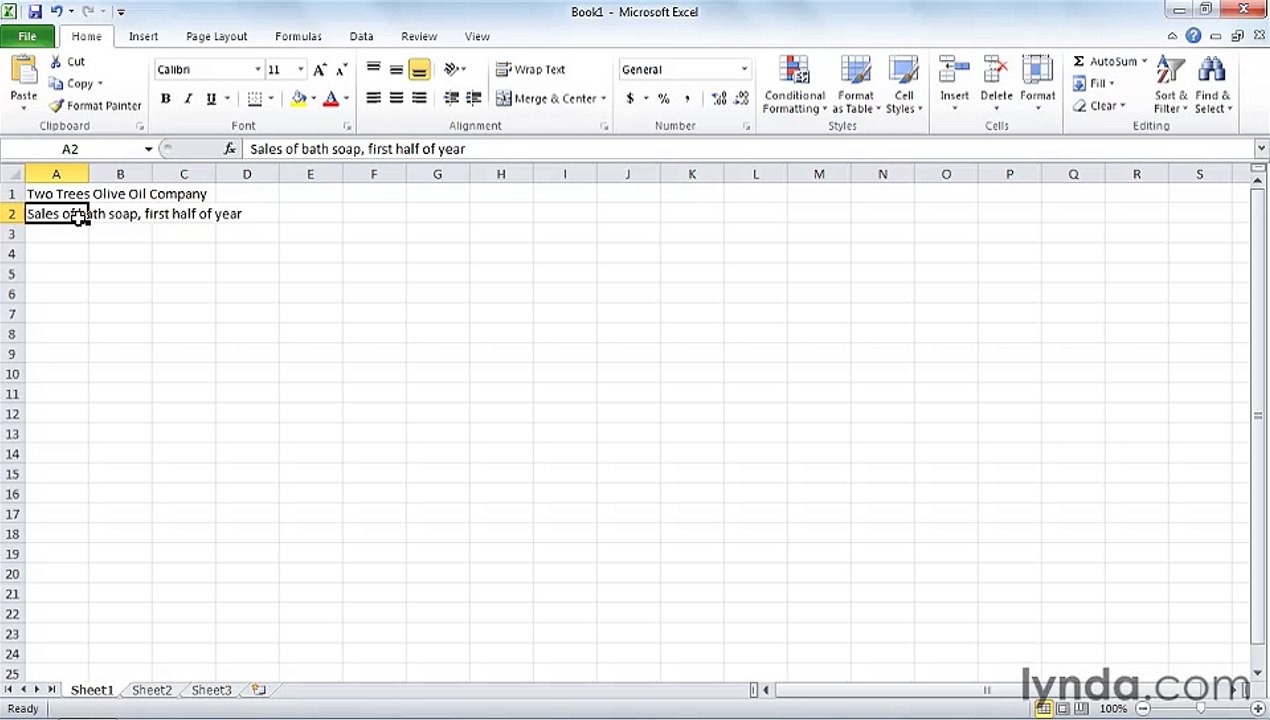1270x720 pixels.
Task: Switch to the Data tab
Action: click(x=361, y=37)
